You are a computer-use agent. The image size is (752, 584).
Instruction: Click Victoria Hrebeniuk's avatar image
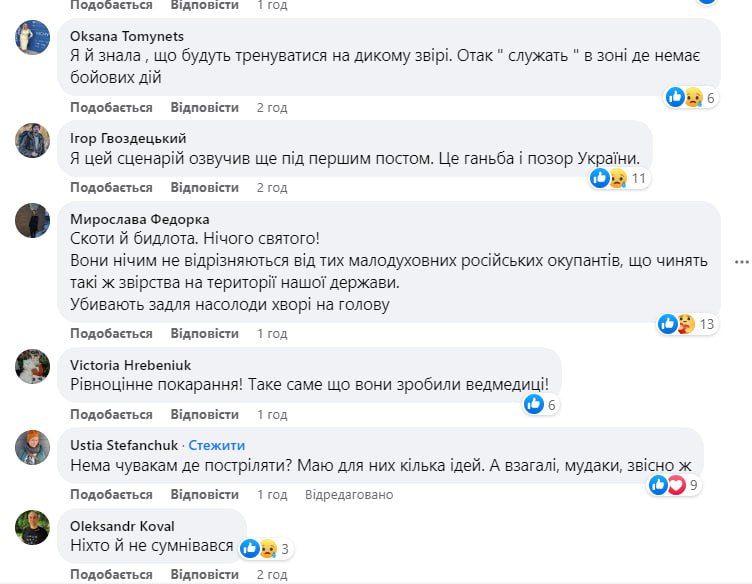tap(32, 366)
